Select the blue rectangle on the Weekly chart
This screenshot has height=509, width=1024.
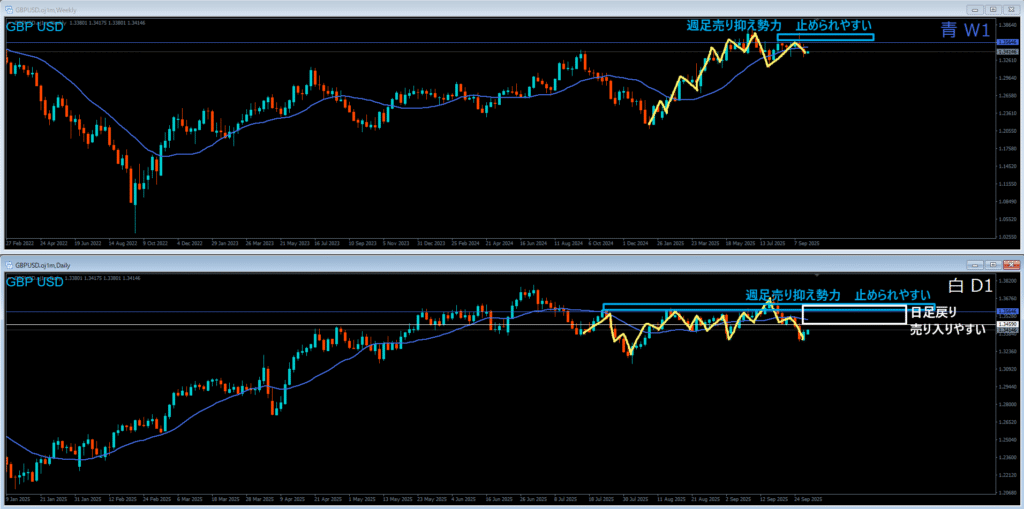[825, 37]
